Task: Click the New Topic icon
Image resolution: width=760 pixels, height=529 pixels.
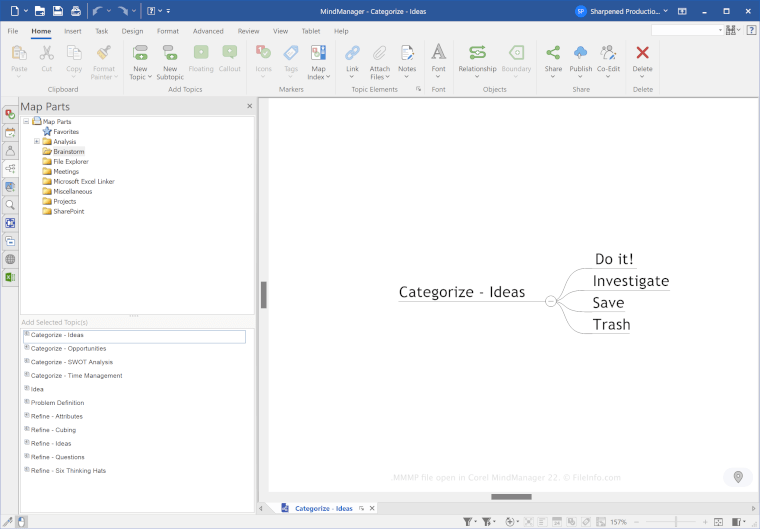Action: [x=140, y=53]
